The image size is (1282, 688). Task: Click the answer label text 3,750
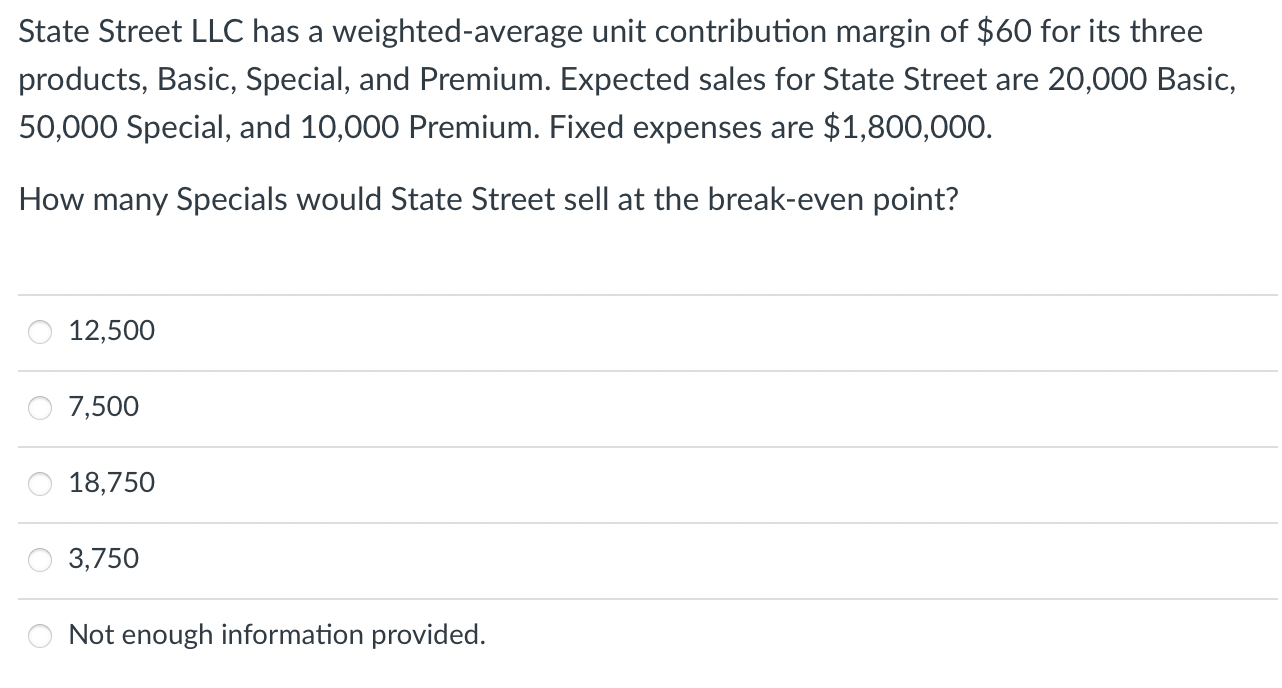102,558
